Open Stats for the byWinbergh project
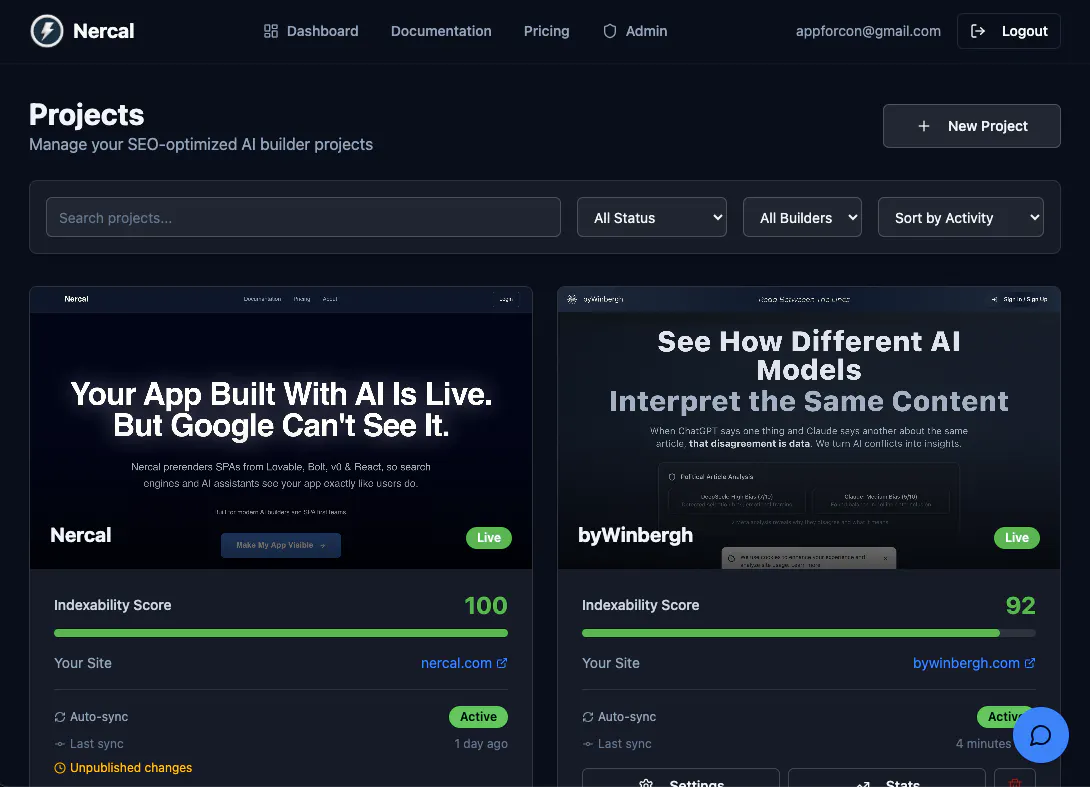This screenshot has height=787, width=1090. point(887,778)
